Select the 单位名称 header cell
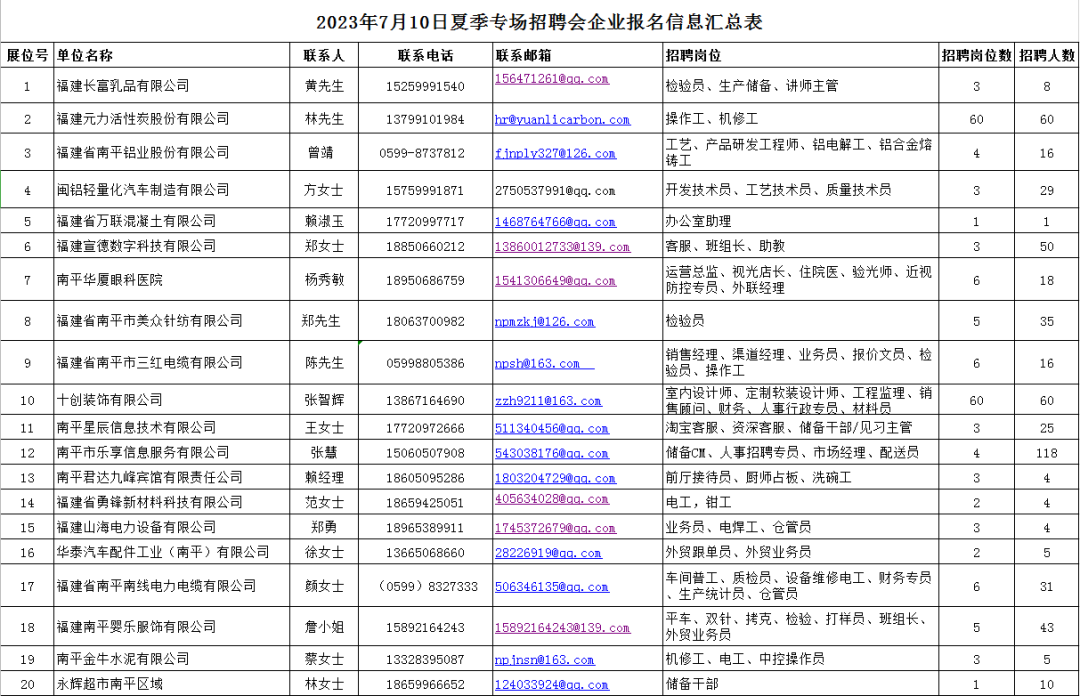The image size is (1080, 696). (85, 55)
